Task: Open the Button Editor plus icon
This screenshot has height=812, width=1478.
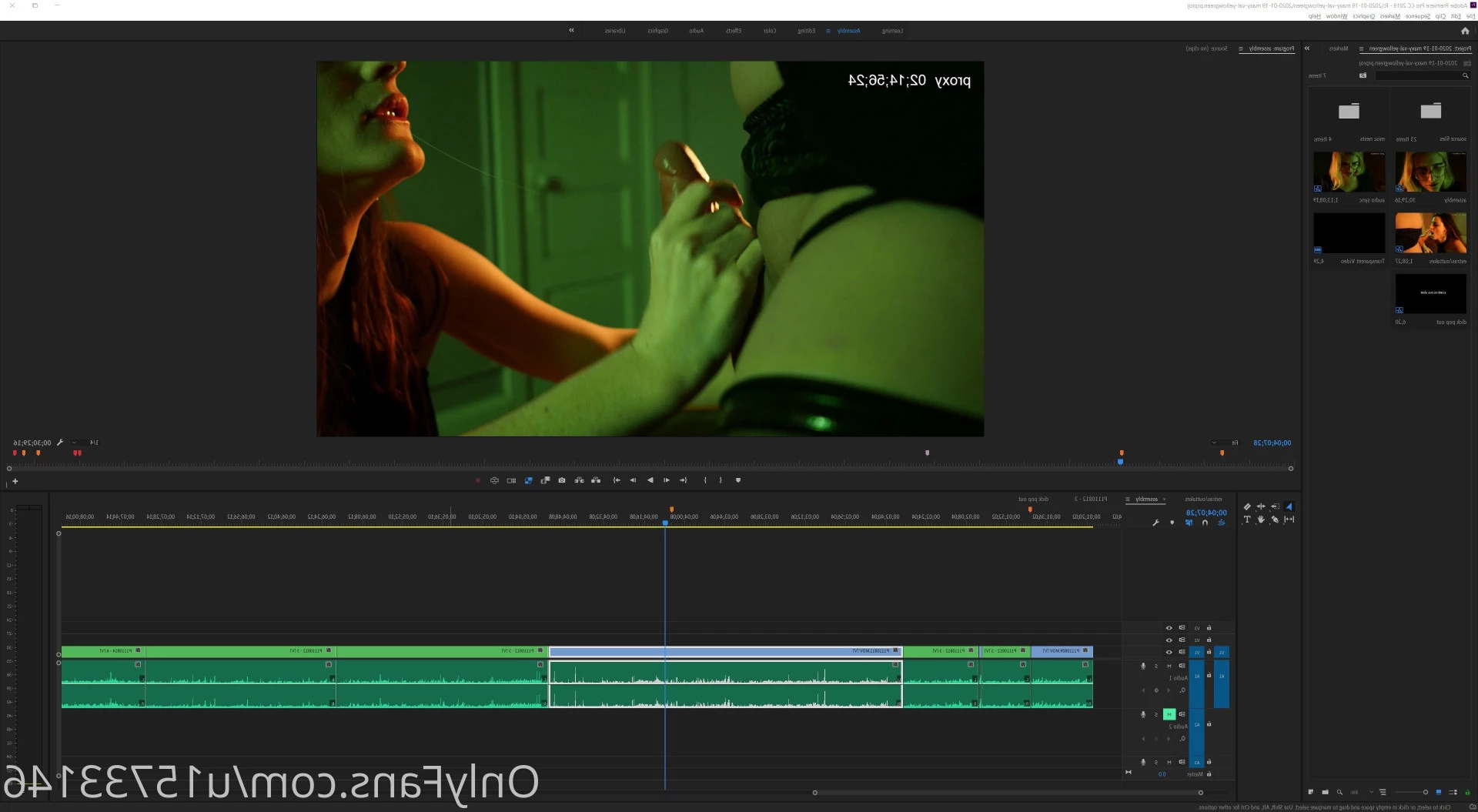Action: tap(15, 482)
